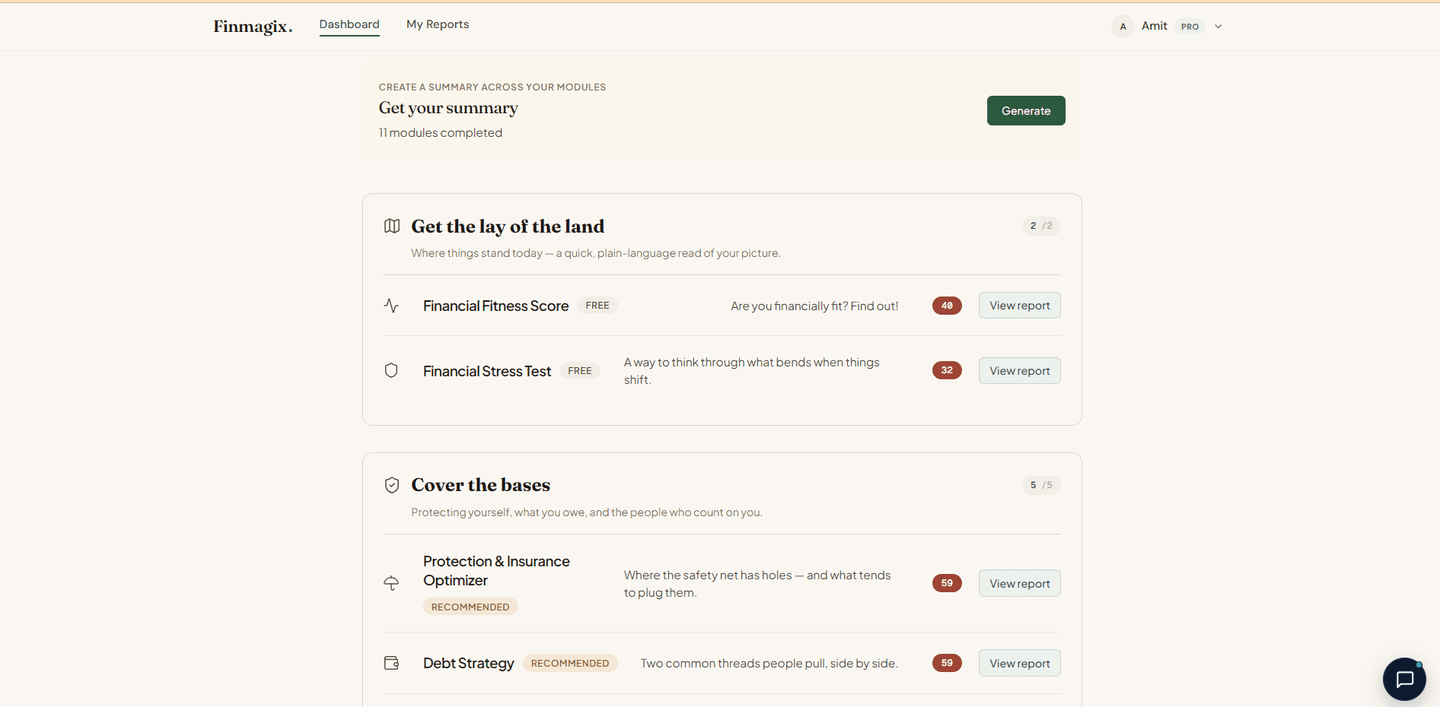The image size is (1440, 707).
Task: Click the shield-check icon beside Cover the bases
Action: (392, 485)
